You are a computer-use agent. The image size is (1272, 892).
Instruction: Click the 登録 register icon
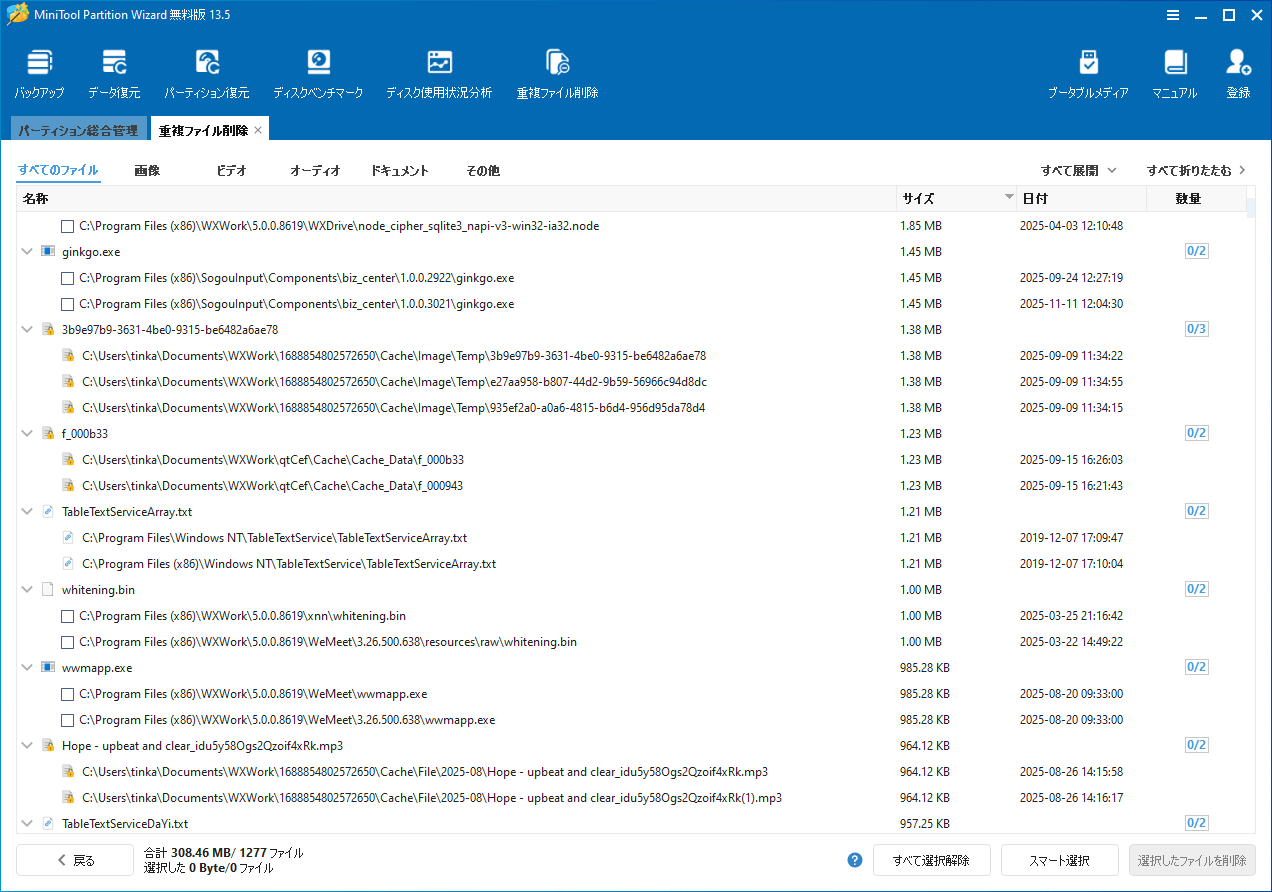coord(1238,74)
